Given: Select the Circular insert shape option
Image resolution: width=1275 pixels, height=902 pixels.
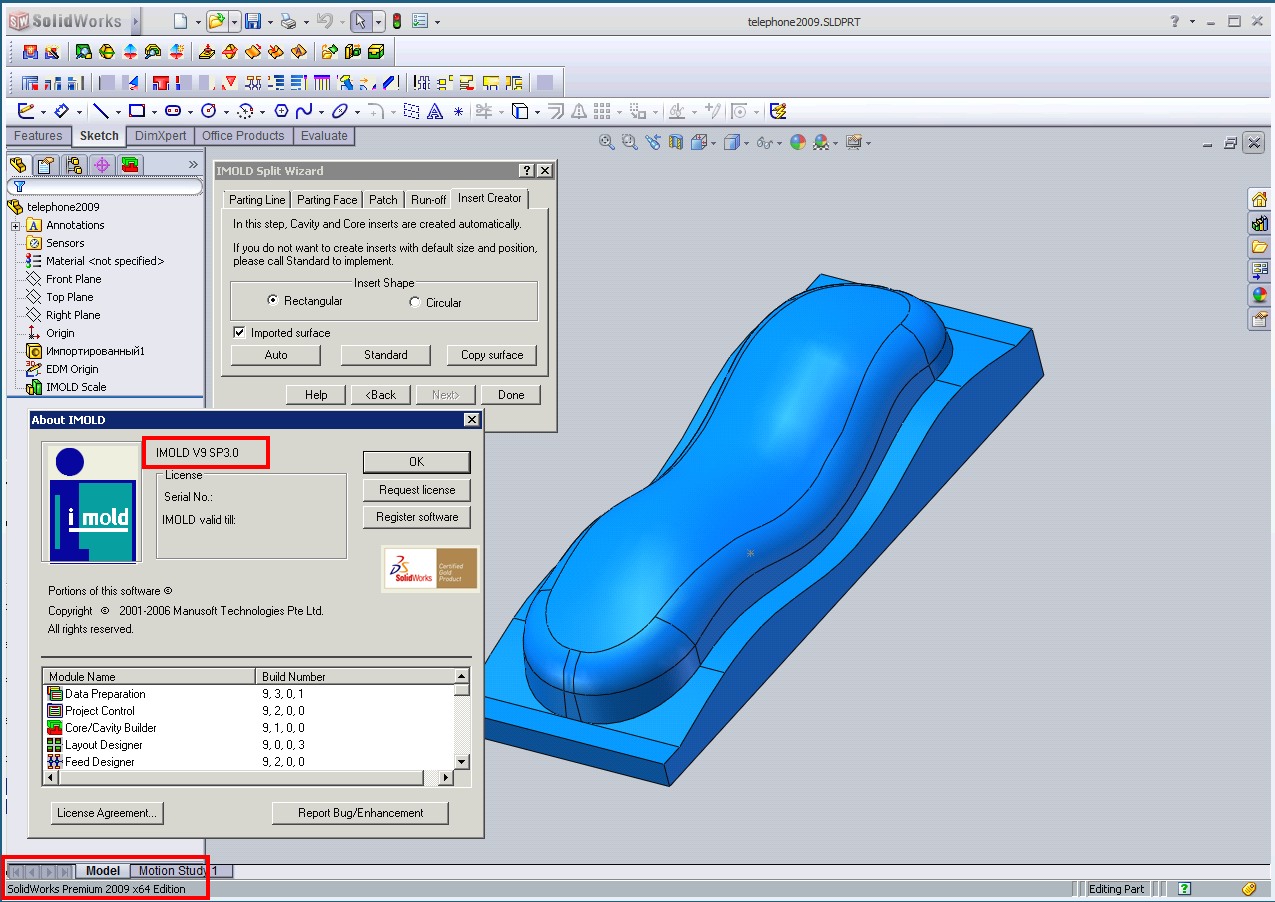Looking at the screenshot, I should point(415,302).
